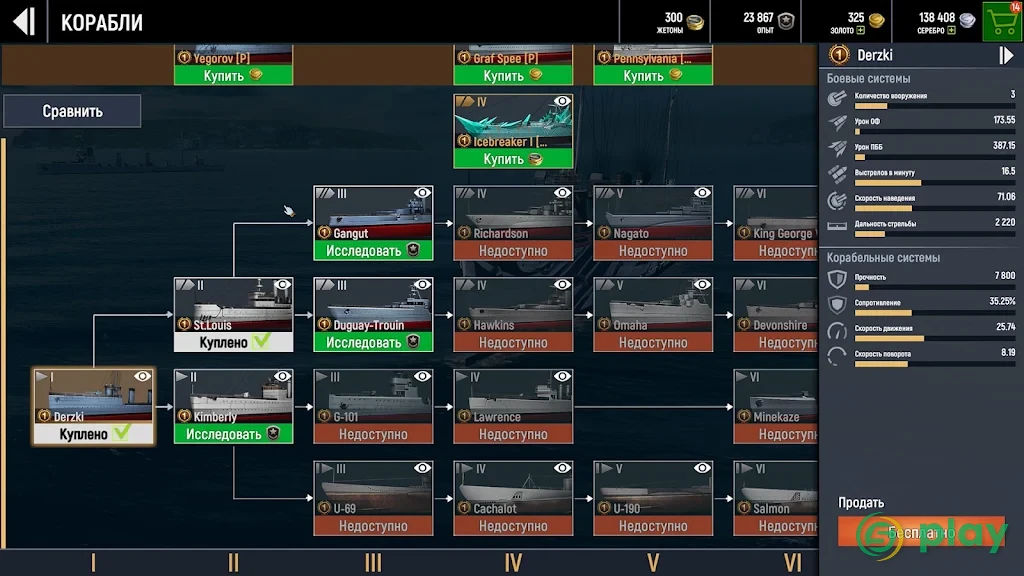Open the shop cart icon
Screen dimensions: 1024x576
coord(1003,22)
